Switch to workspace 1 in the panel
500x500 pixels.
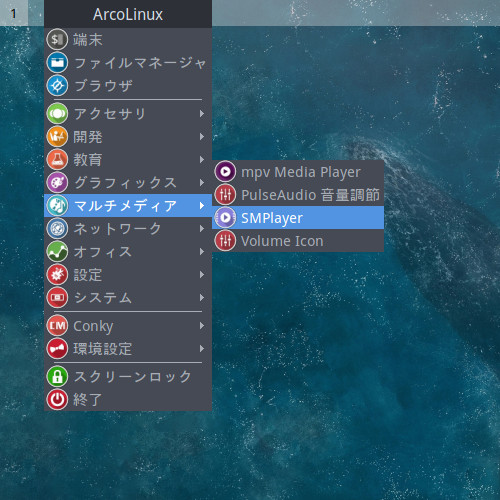[14, 13]
